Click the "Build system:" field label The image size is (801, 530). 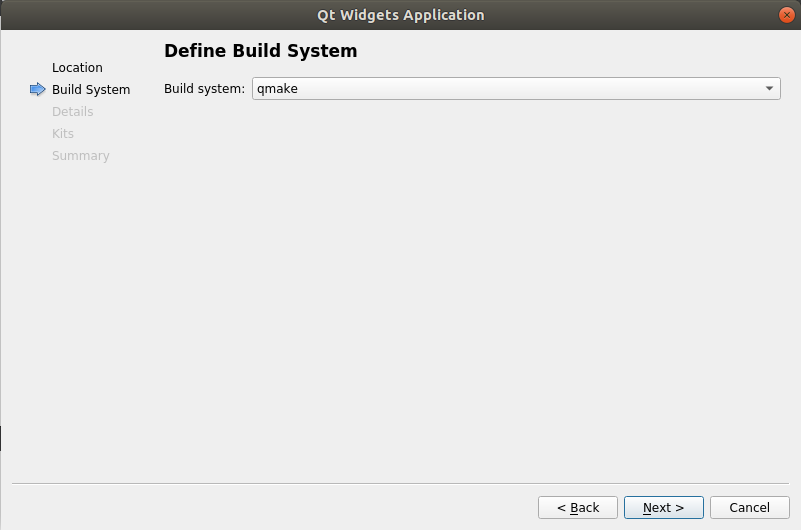tap(204, 89)
